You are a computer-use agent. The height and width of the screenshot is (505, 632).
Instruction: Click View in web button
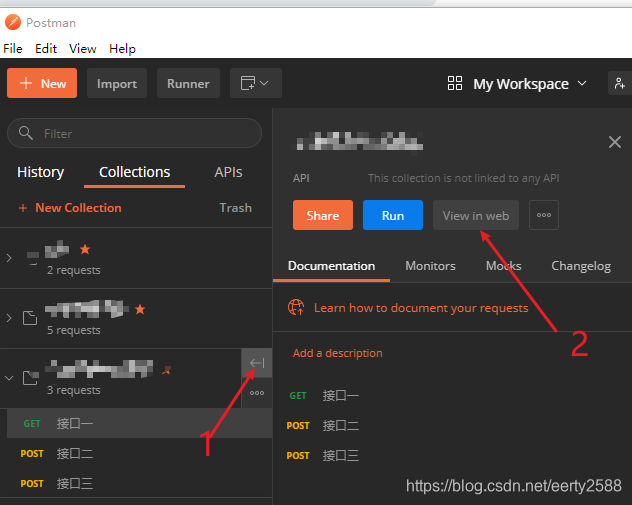476,215
